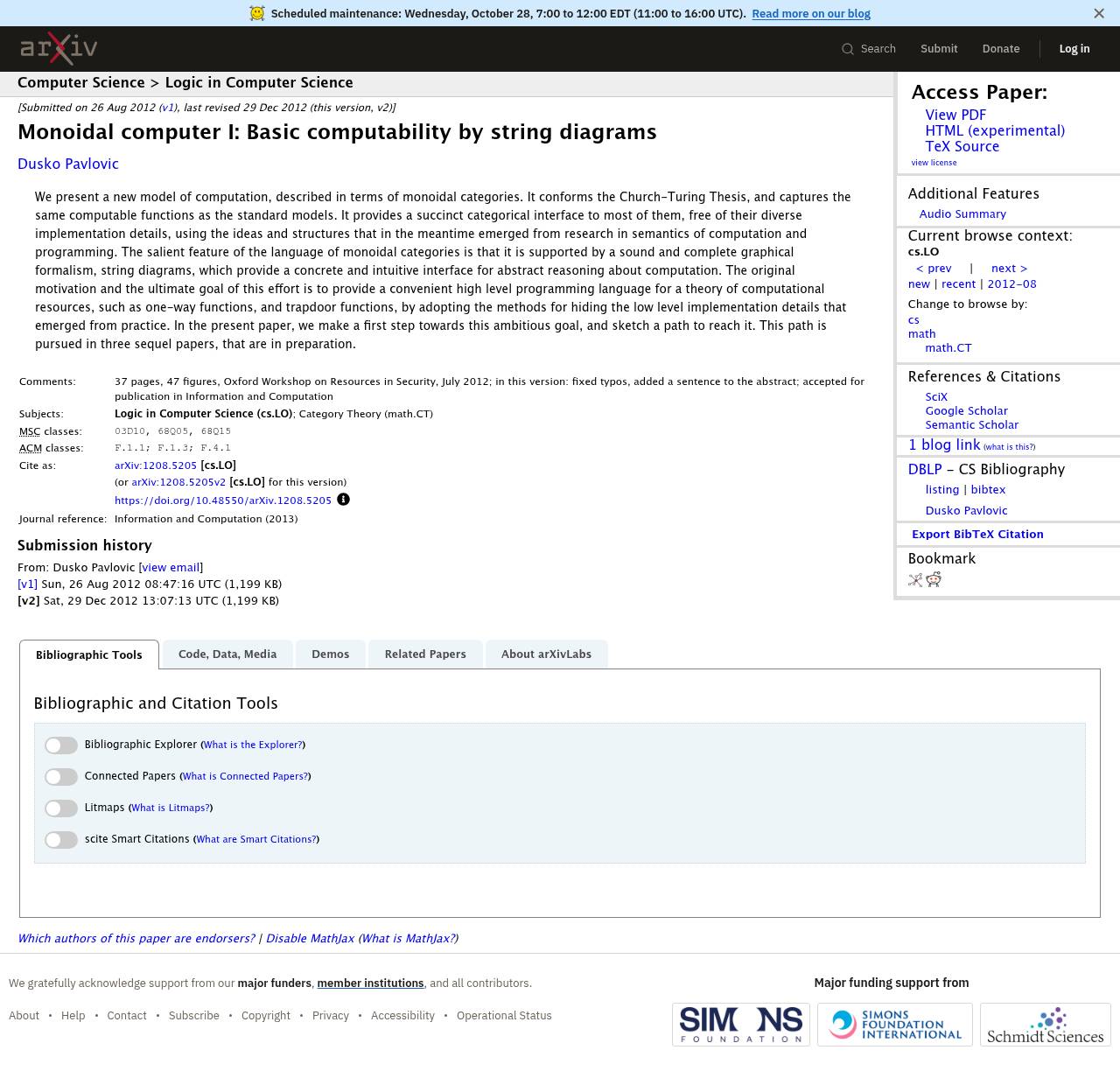Click the Log in button
The height and width of the screenshot is (1071, 1120).
tap(1074, 49)
